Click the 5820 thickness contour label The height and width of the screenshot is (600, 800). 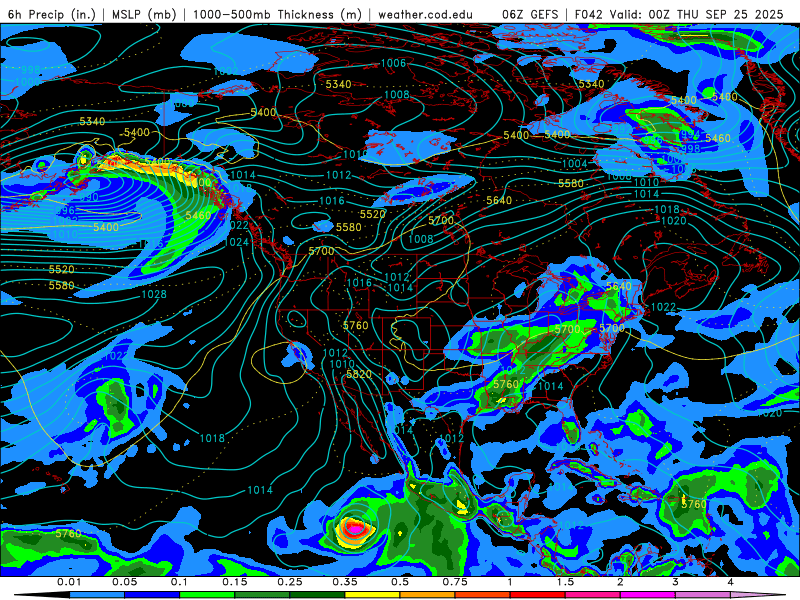(x=359, y=374)
